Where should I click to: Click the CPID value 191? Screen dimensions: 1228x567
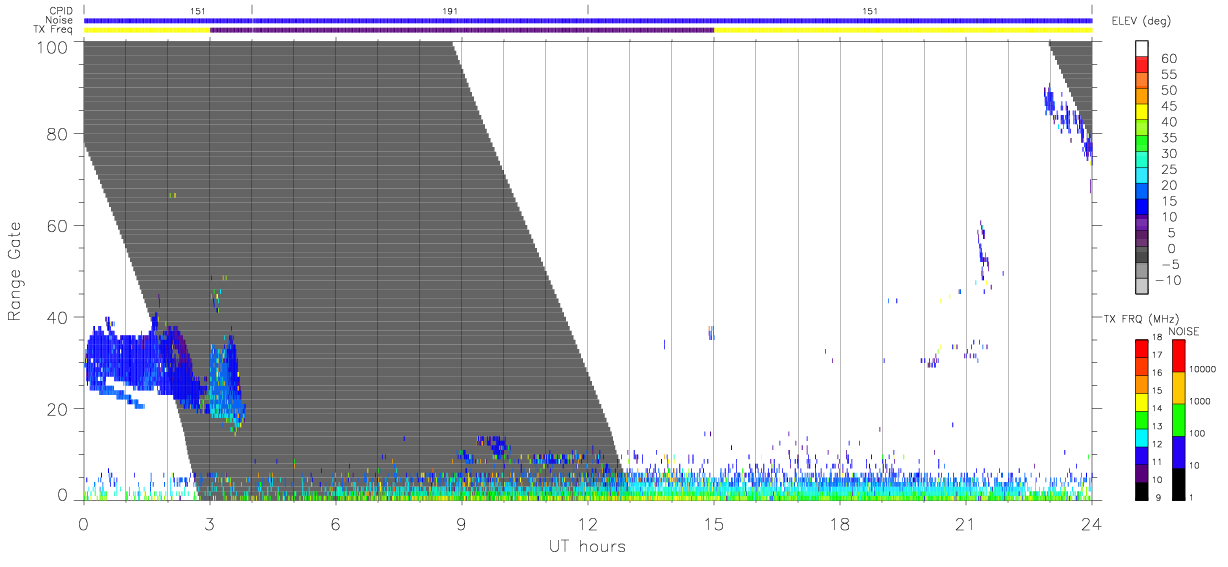(x=451, y=10)
